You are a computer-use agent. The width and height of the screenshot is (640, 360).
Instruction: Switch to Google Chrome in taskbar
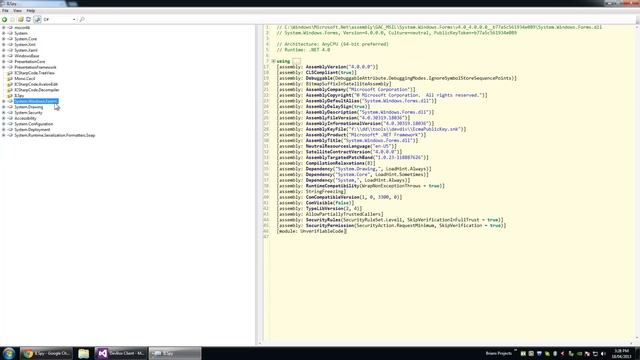46,353
